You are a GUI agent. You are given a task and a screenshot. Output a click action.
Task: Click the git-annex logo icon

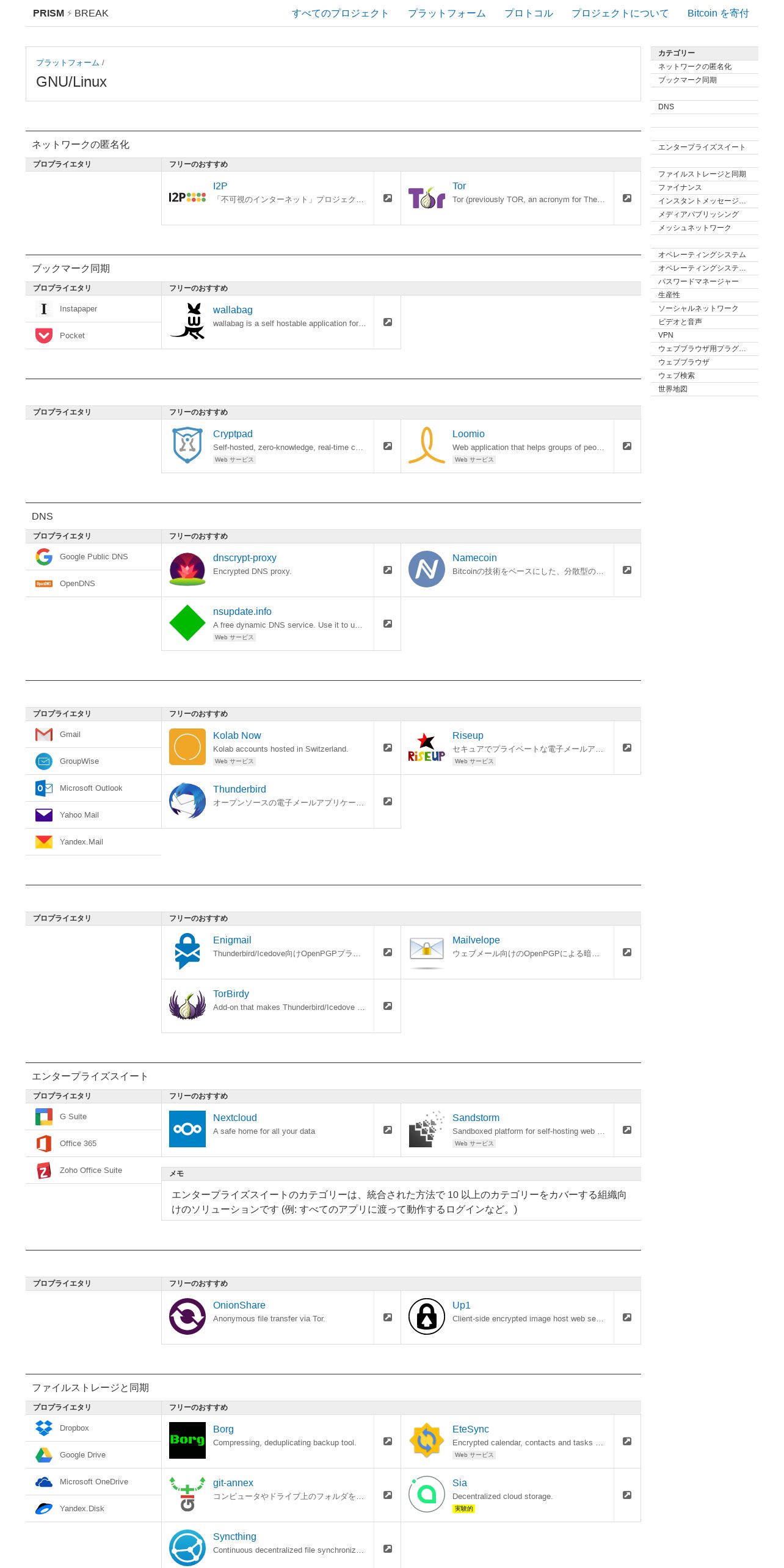click(187, 1494)
